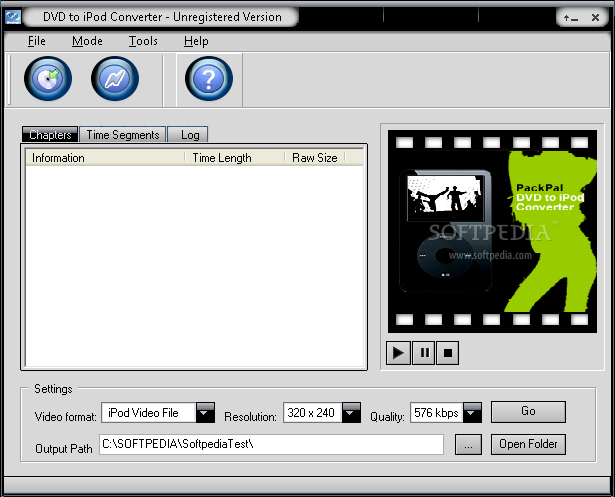Click the Open DVD disc icon
The image size is (615, 497).
[48, 78]
